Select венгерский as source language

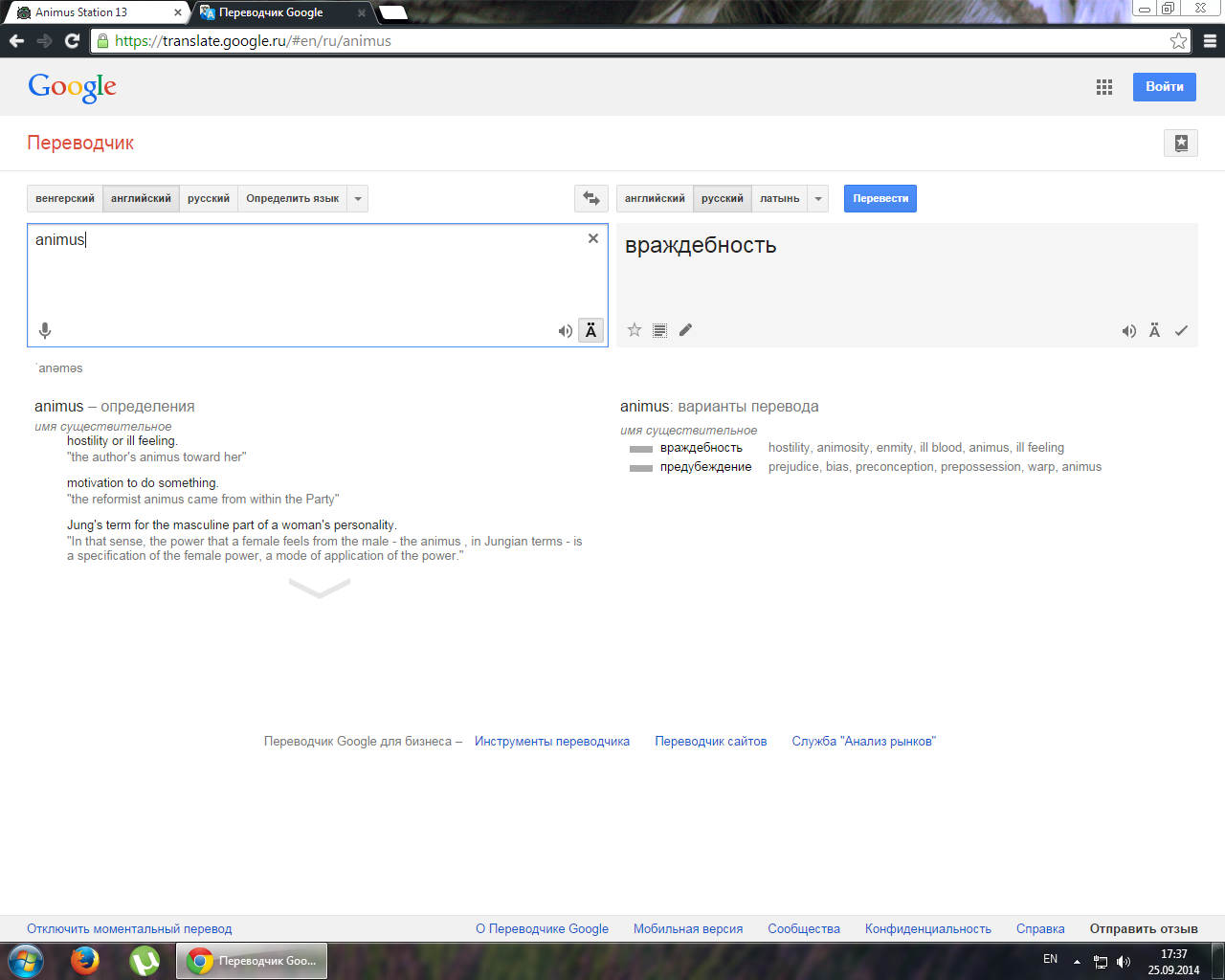[x=65, y=198]
